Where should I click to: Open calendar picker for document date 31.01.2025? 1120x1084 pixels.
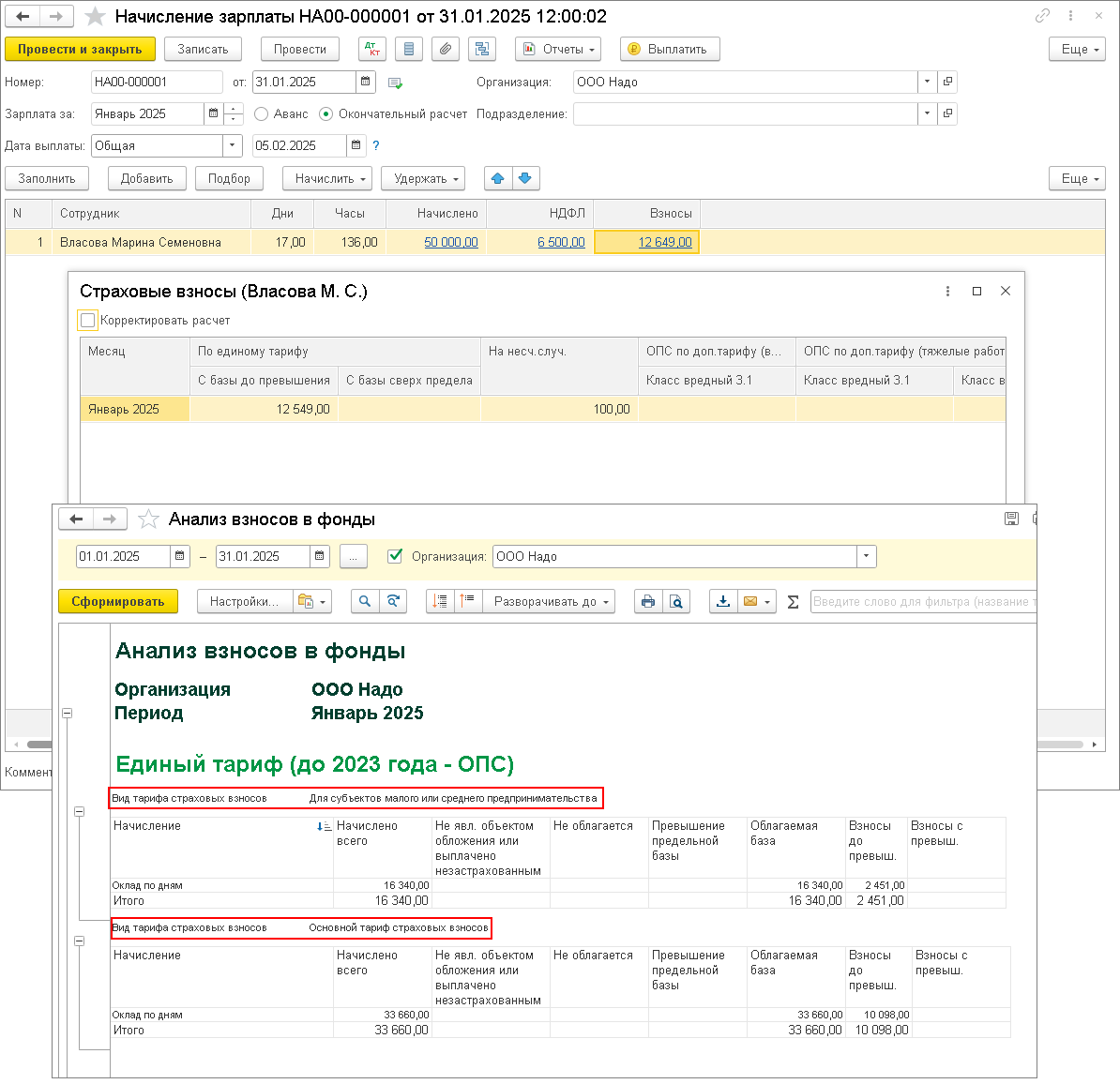point(367,82)
